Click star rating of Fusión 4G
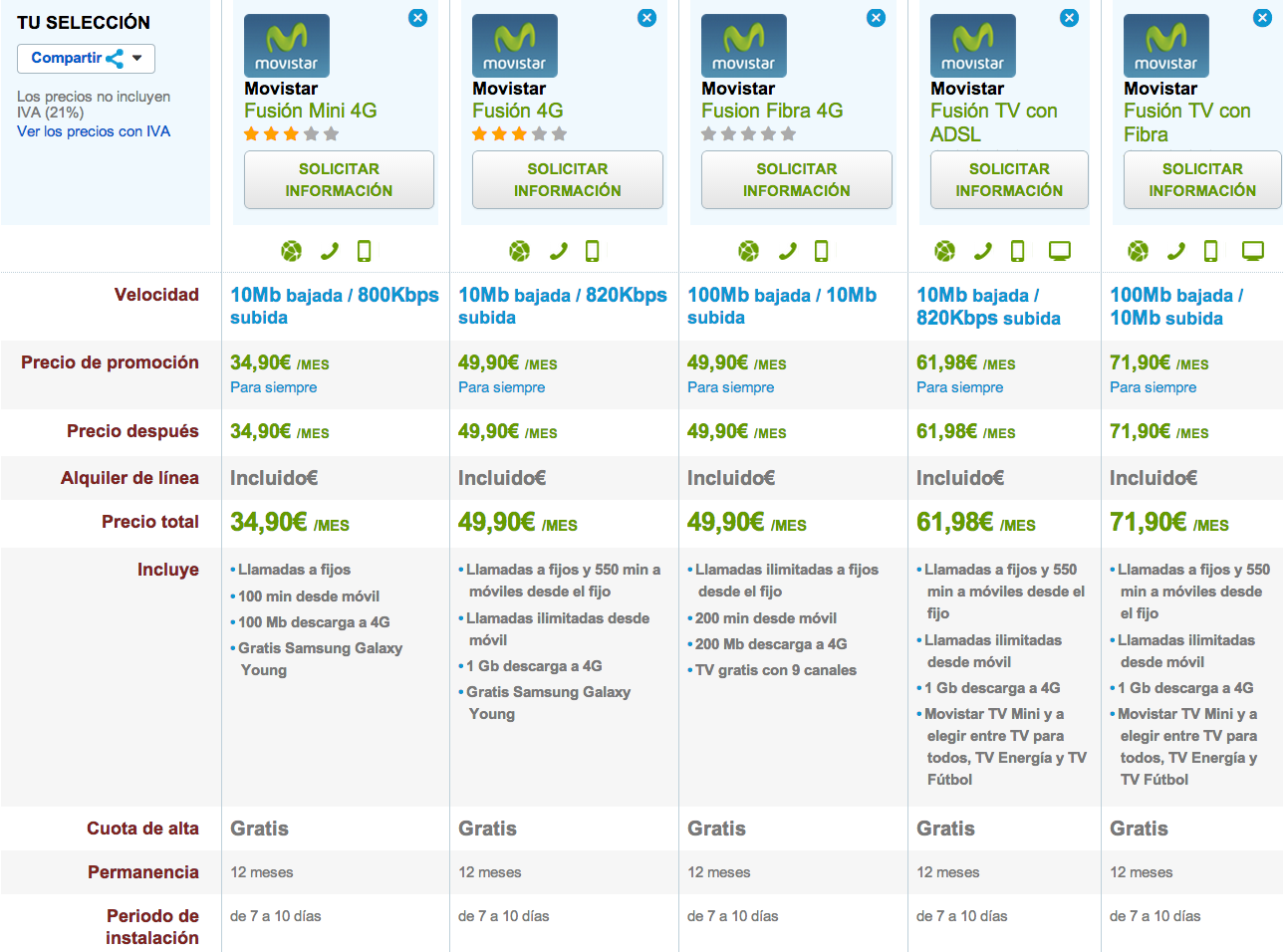The height and width of the screenshot is (952, 1285). tap(520, 133)
